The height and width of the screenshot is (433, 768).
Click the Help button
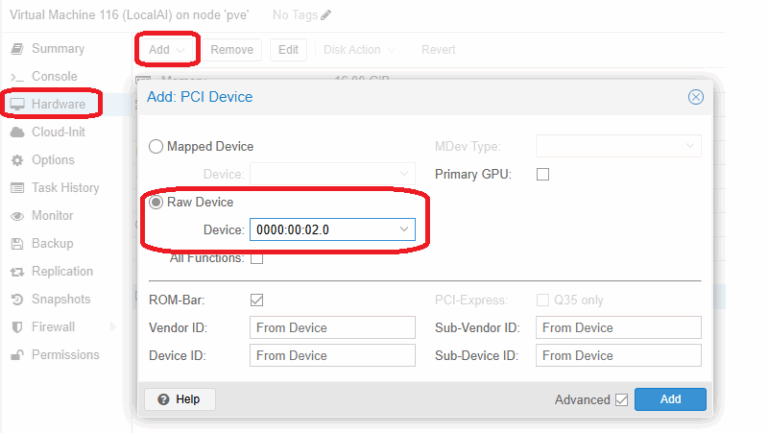[179, 399]
